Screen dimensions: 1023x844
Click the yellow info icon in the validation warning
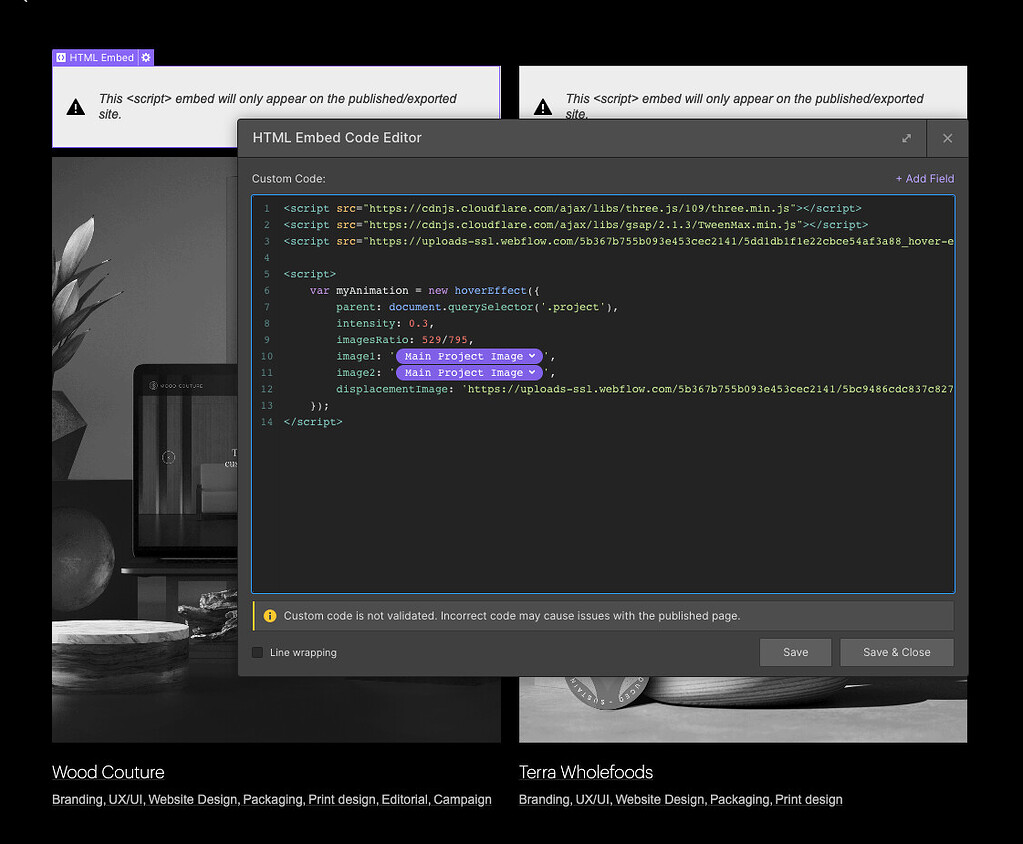click(x=270, y=616)
